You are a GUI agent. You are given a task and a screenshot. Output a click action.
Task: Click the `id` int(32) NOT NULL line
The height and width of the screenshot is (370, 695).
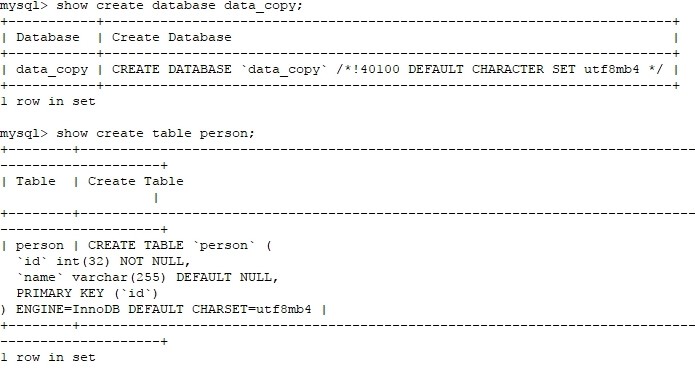[x=103, y=261]
